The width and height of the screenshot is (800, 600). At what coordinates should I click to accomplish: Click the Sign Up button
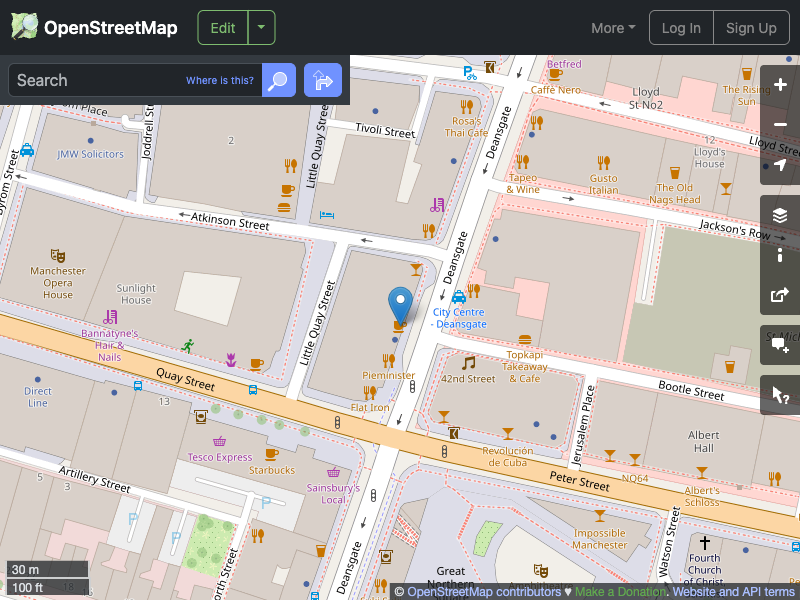coord(751,28)
